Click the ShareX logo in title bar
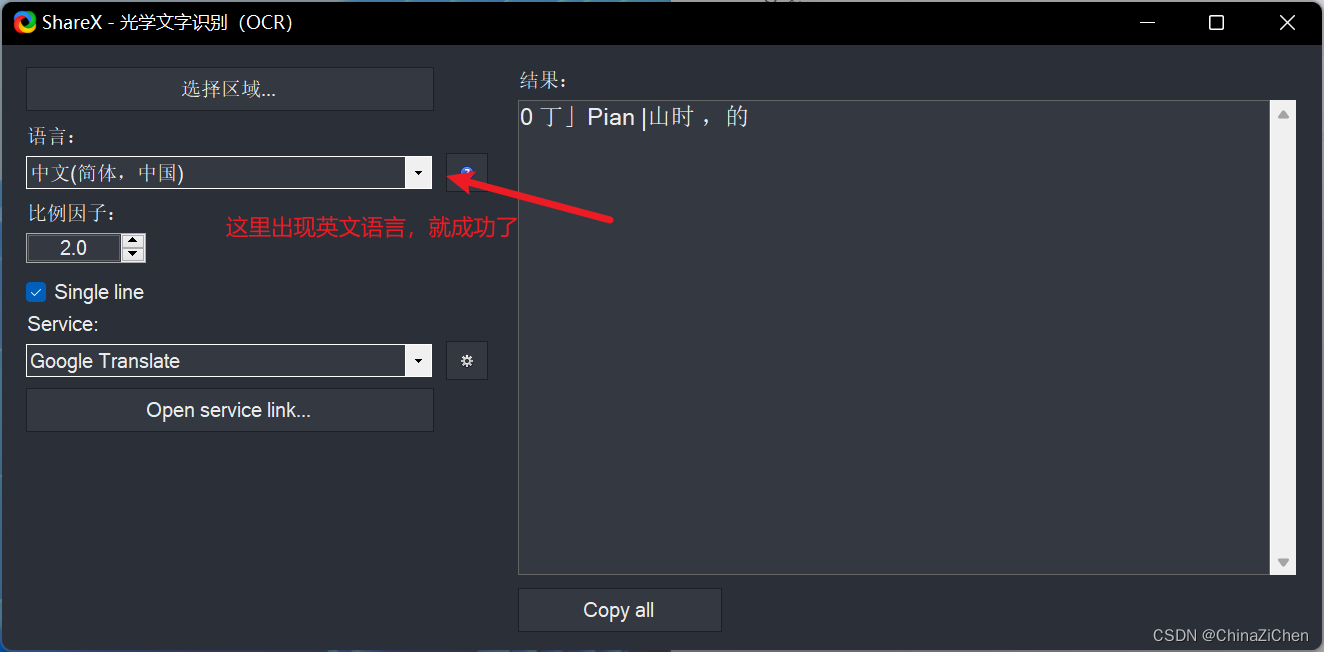The height and width of the screenshot is (652, 1324). click(25, 22)
